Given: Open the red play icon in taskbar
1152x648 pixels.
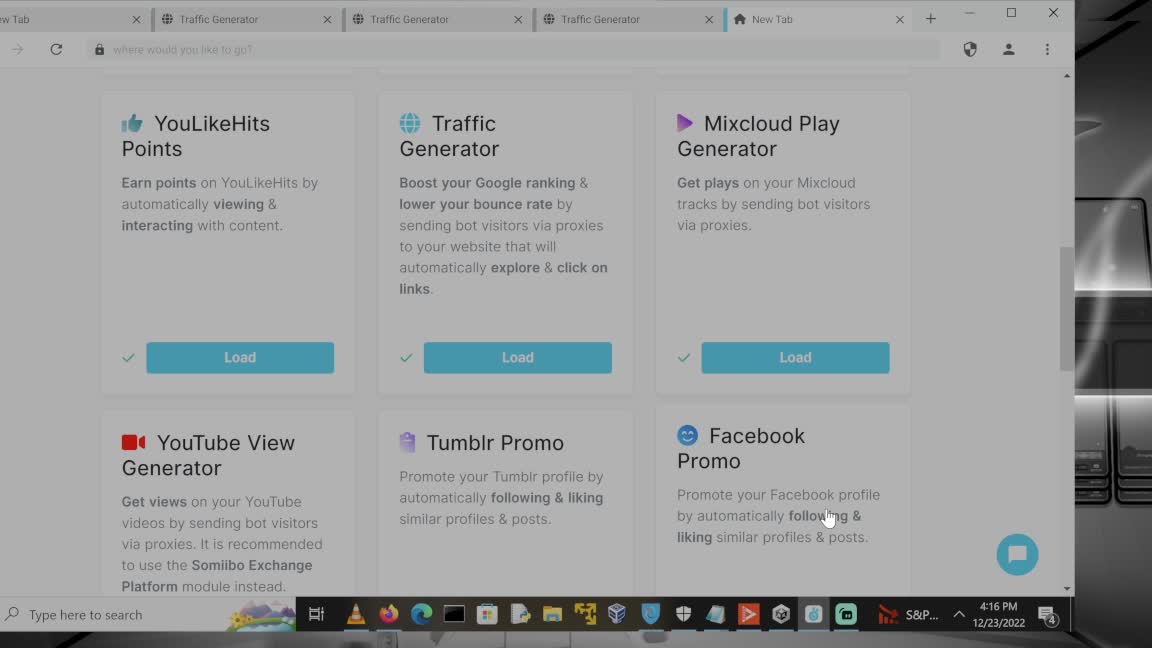Looking at the screenshot, I should pyautogui.click(x=748, y=613).
